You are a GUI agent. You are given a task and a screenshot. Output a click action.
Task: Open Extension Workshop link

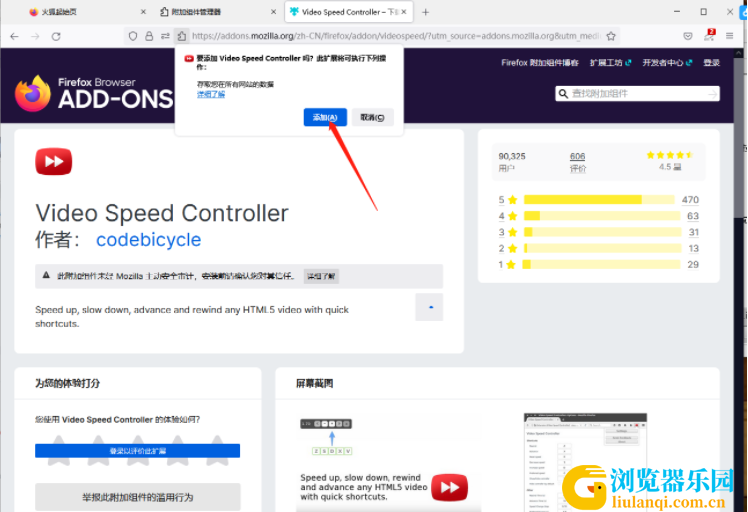tap(610, 63)
